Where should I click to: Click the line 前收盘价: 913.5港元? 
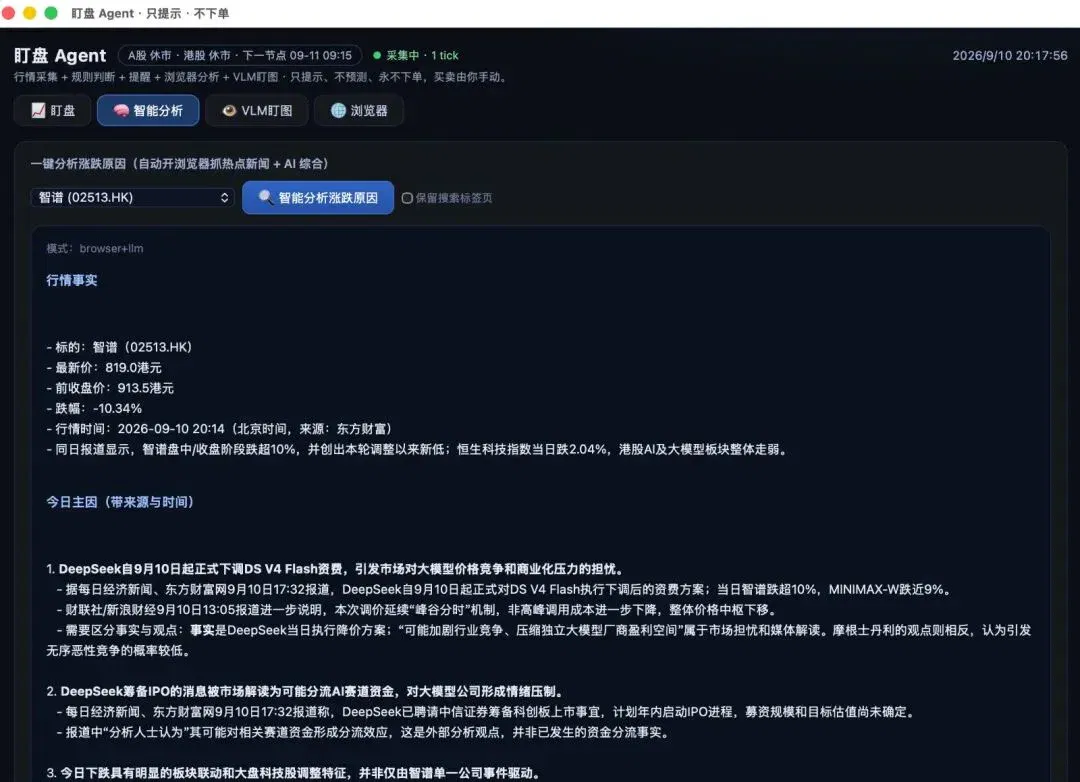[x=110, y=389]
